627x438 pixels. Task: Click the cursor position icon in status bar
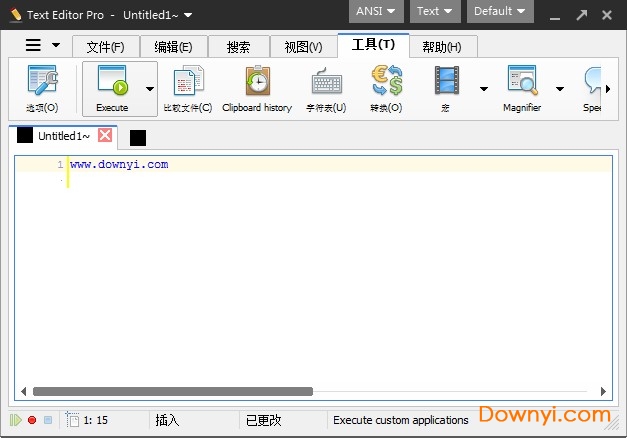pos(72,419)
